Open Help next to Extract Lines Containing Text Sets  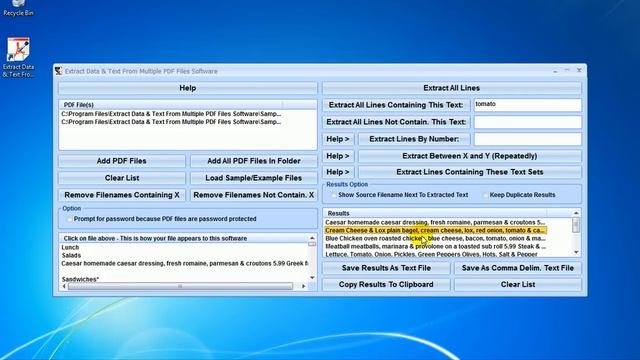(x=338, y=172)
